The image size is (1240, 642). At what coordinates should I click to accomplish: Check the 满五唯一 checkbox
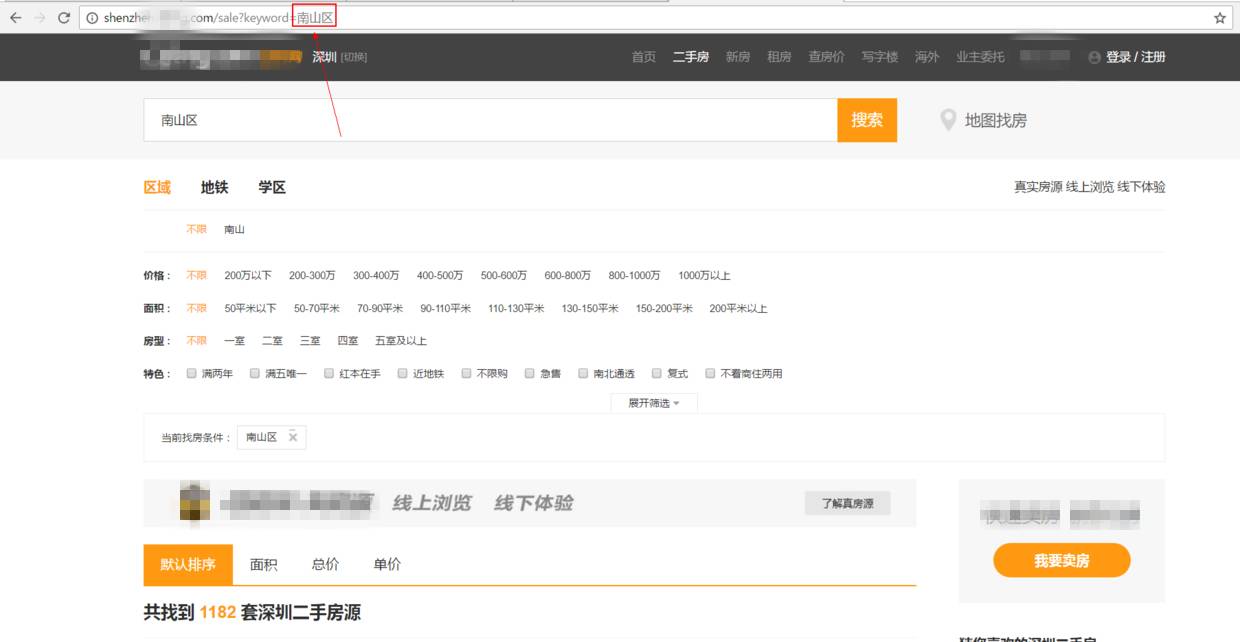click(x=255, y=374)
